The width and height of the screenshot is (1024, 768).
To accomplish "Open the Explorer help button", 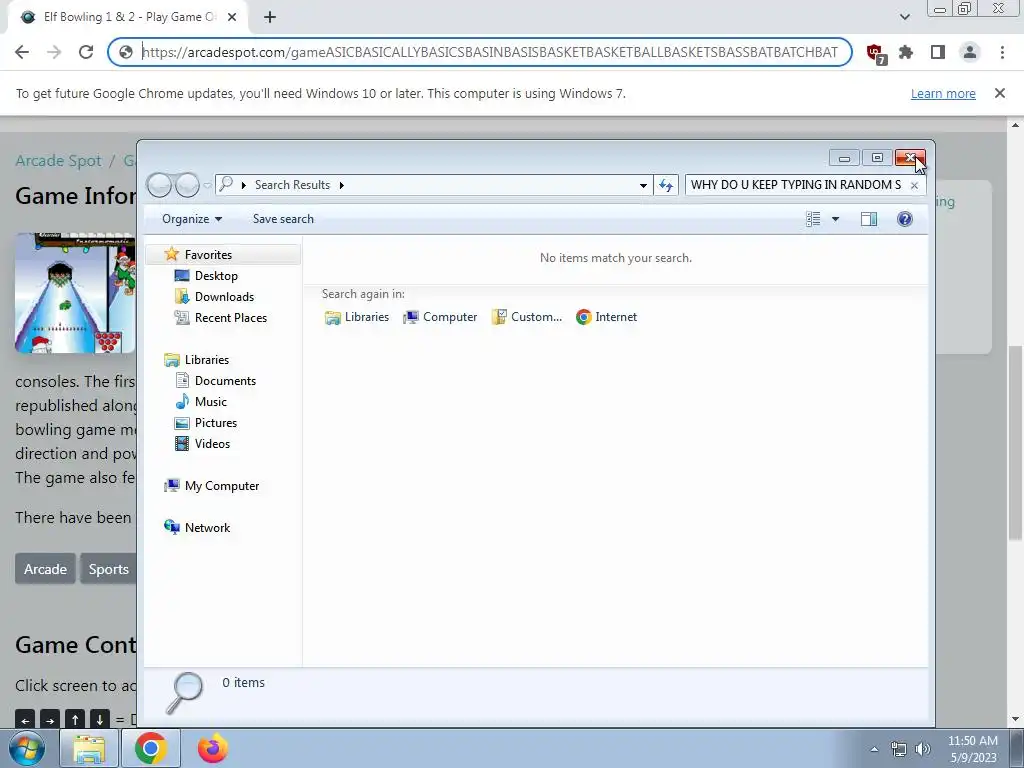I will pos(904,219).
